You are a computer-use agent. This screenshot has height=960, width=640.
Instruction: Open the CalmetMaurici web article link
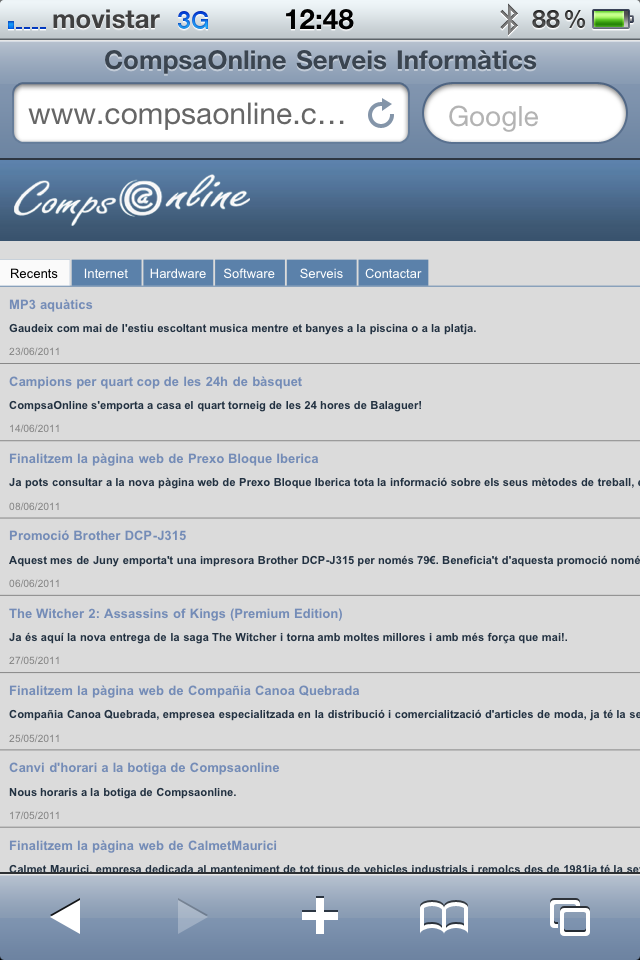click(x=143, y=846)
